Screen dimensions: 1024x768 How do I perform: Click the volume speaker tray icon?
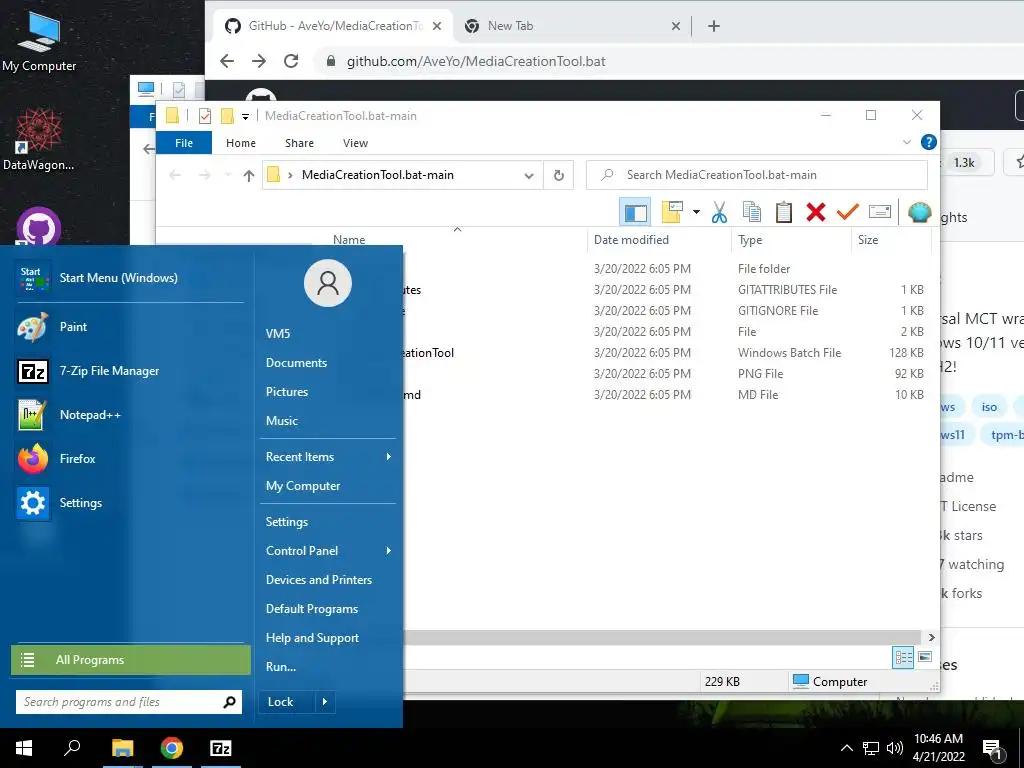(x=894, y=748)
